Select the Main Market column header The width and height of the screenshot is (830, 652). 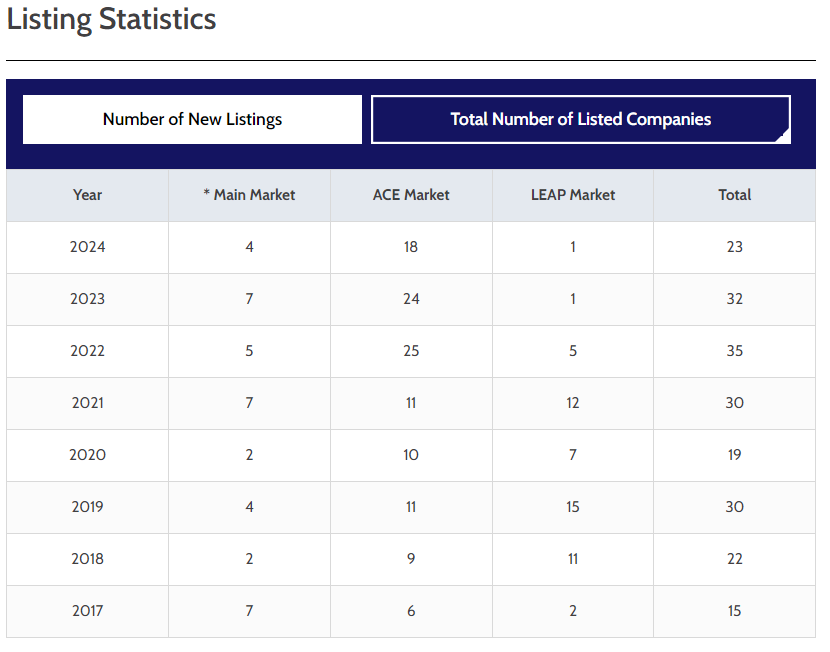pyautogui.click(x=249, y=195)
